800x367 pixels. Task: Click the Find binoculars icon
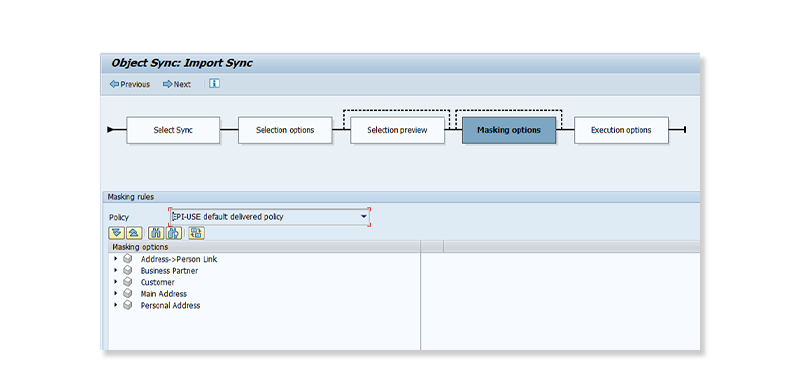(x=156, y=233)
